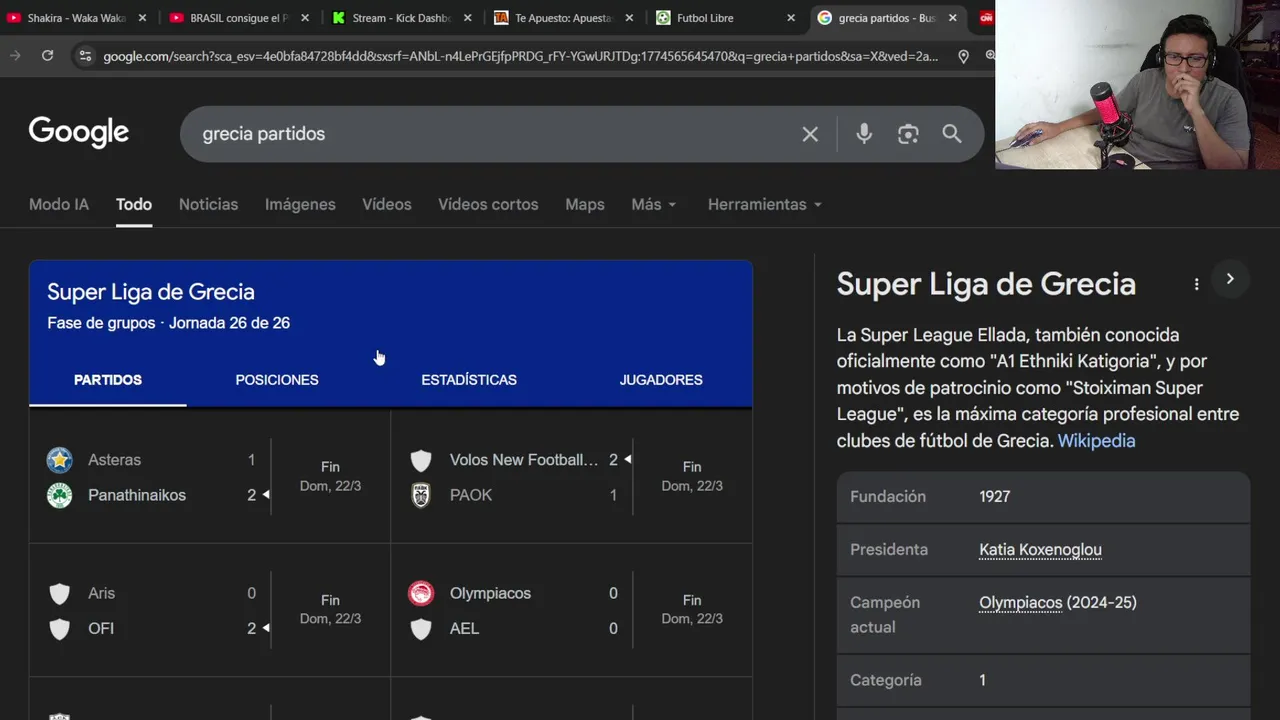Switch to the POSICIONES tab

(x=277, y=380)
